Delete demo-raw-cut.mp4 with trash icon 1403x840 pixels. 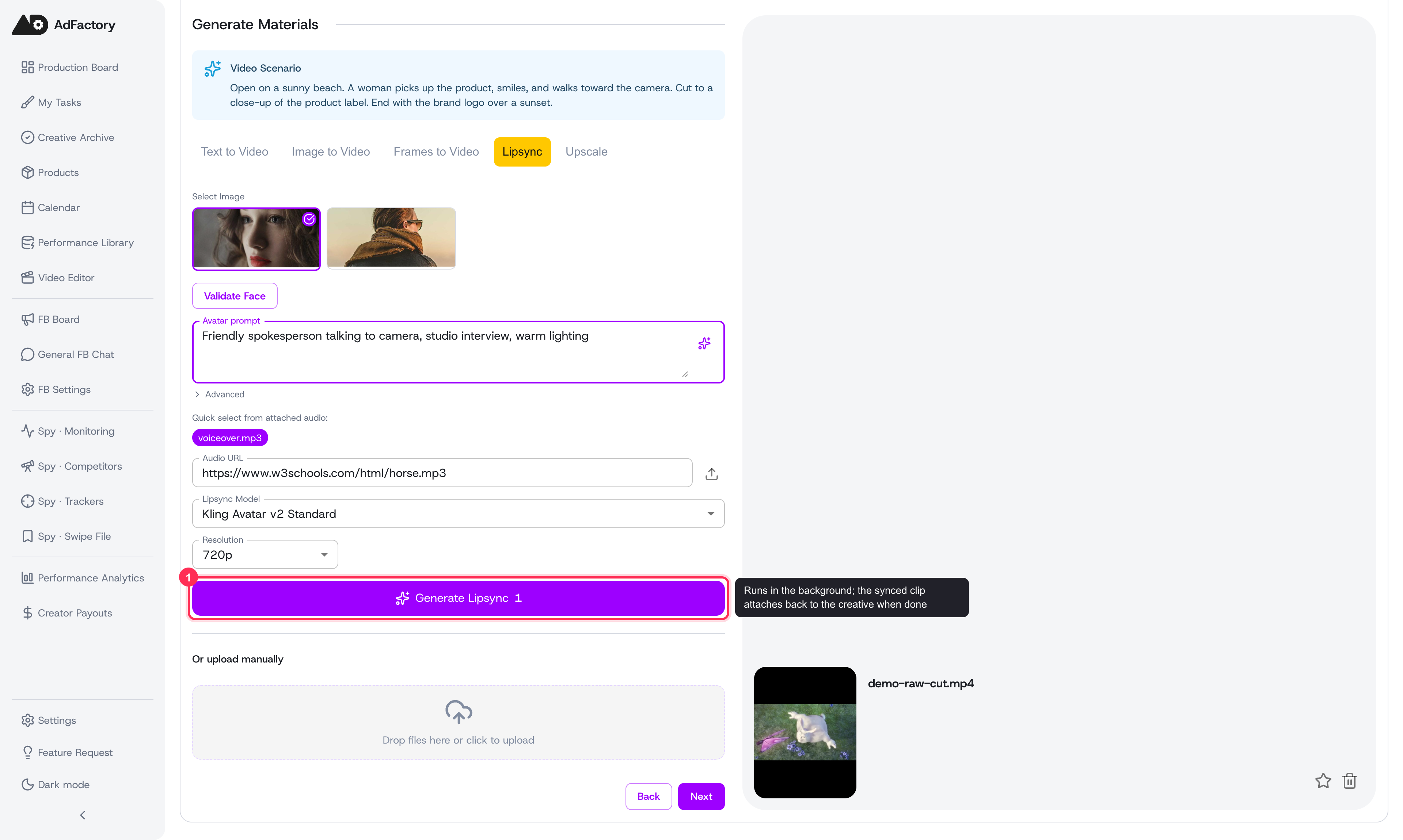(x=1349, y=781)
